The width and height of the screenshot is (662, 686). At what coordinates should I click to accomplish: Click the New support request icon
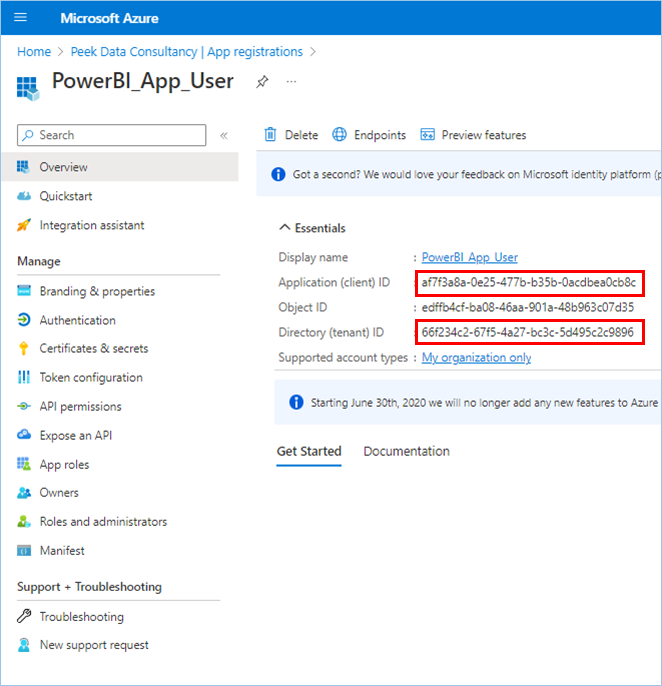[x=24, y=645]
